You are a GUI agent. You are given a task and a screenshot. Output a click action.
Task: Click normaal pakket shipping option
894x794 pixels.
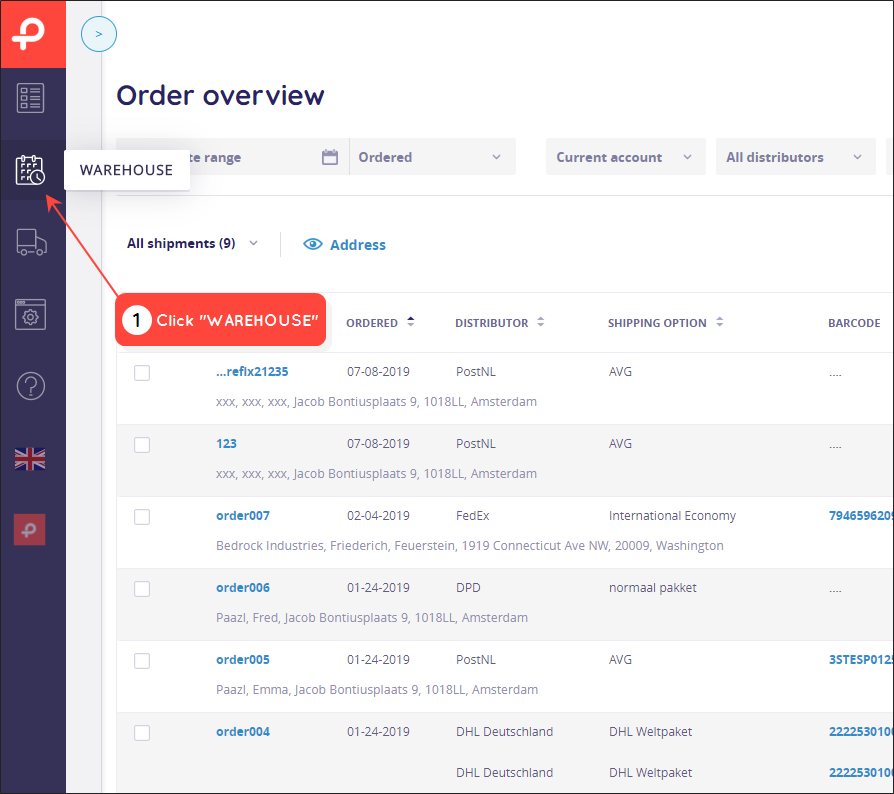[x=653, y=588]
